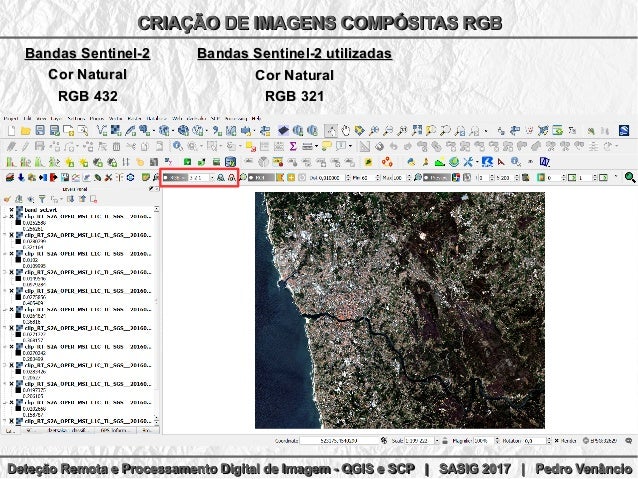Click the EPSG CRS button in status bar

[601, 441]
